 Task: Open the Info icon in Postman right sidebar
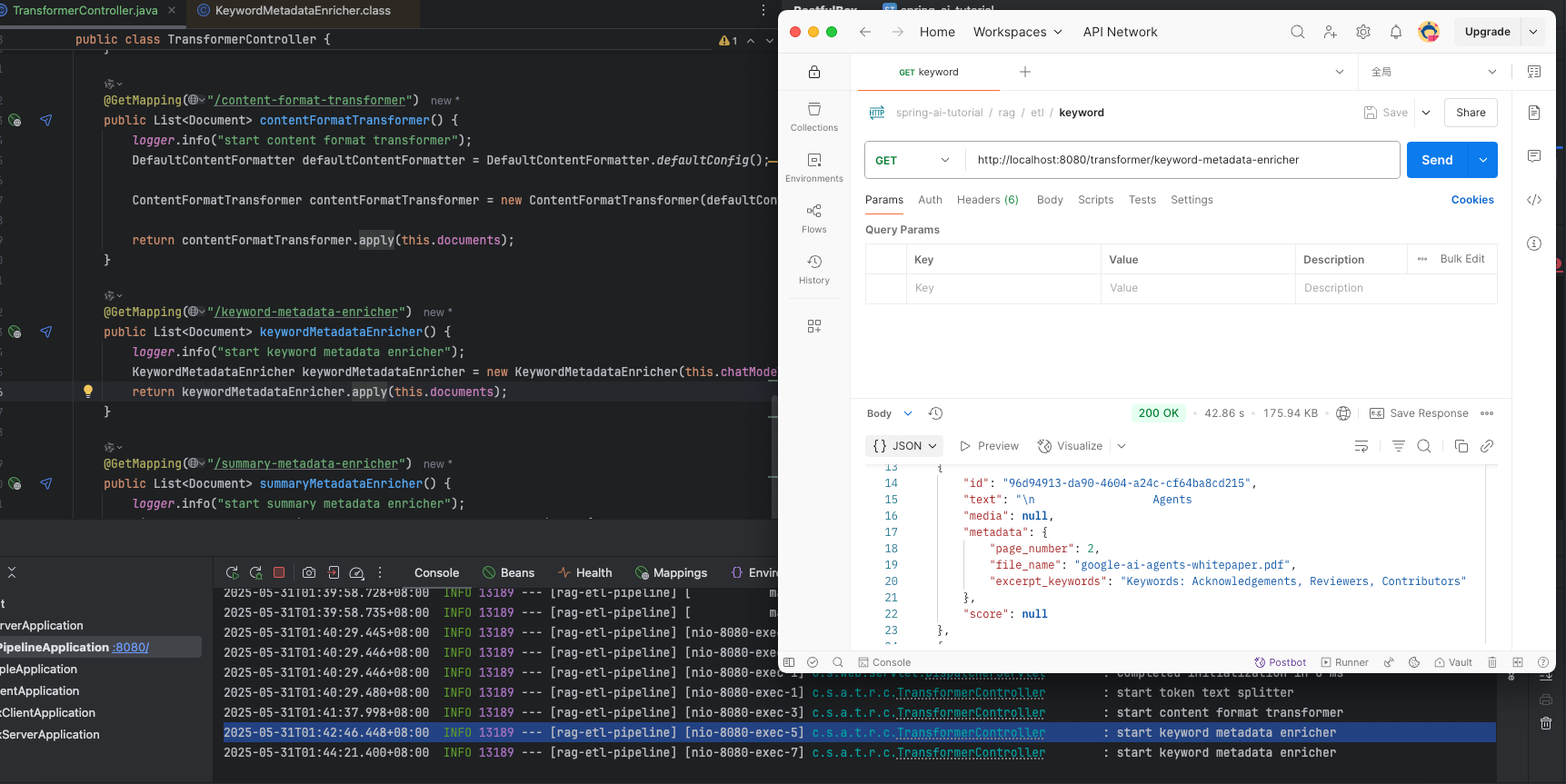1534,243
